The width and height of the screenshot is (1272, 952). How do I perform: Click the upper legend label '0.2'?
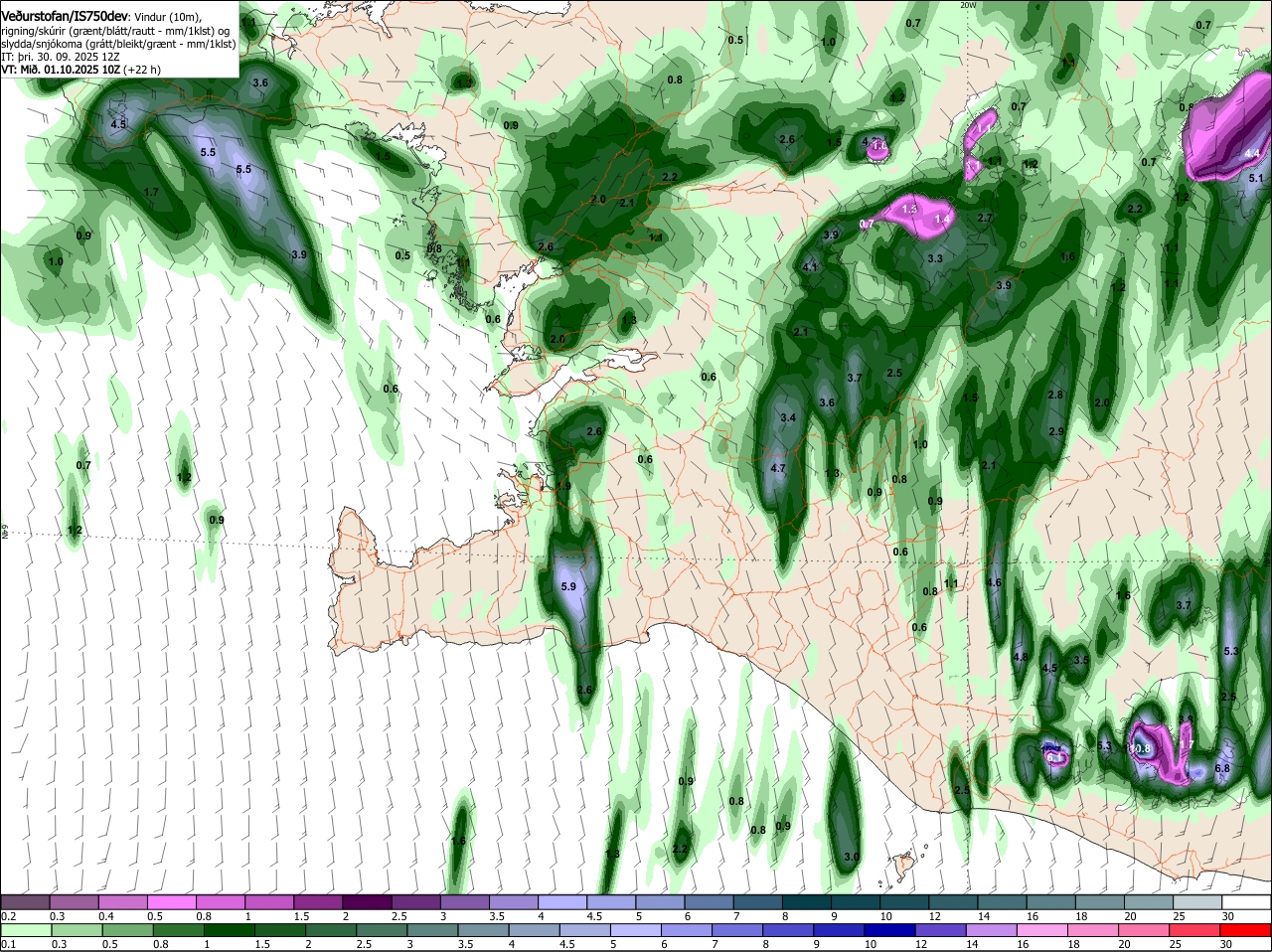[8, 915]
